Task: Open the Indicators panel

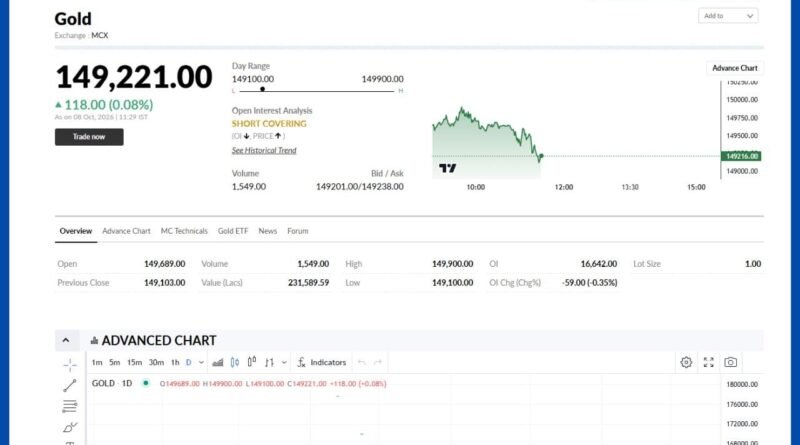Action: [322, 362]
